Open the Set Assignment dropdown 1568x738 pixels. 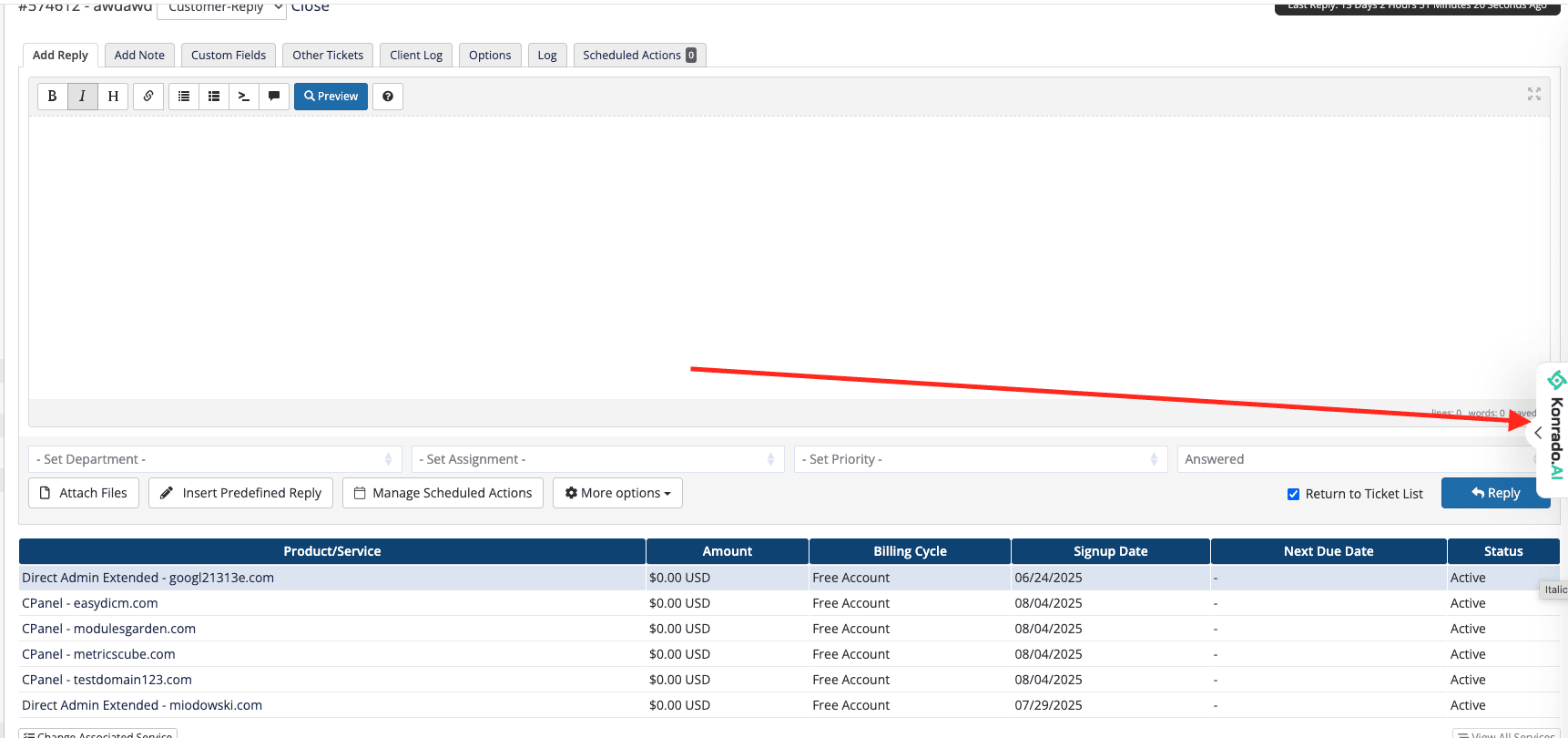[x=597, y=459]
